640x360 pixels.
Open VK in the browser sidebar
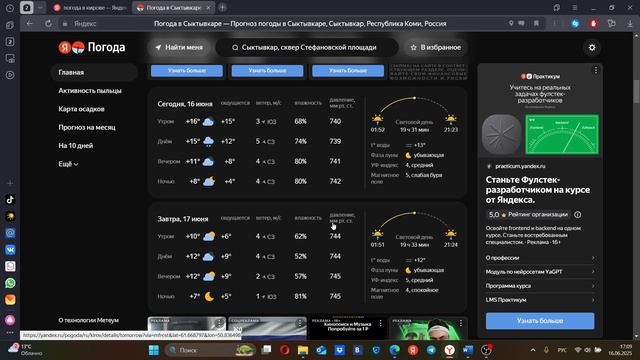[x=10, y=250]
